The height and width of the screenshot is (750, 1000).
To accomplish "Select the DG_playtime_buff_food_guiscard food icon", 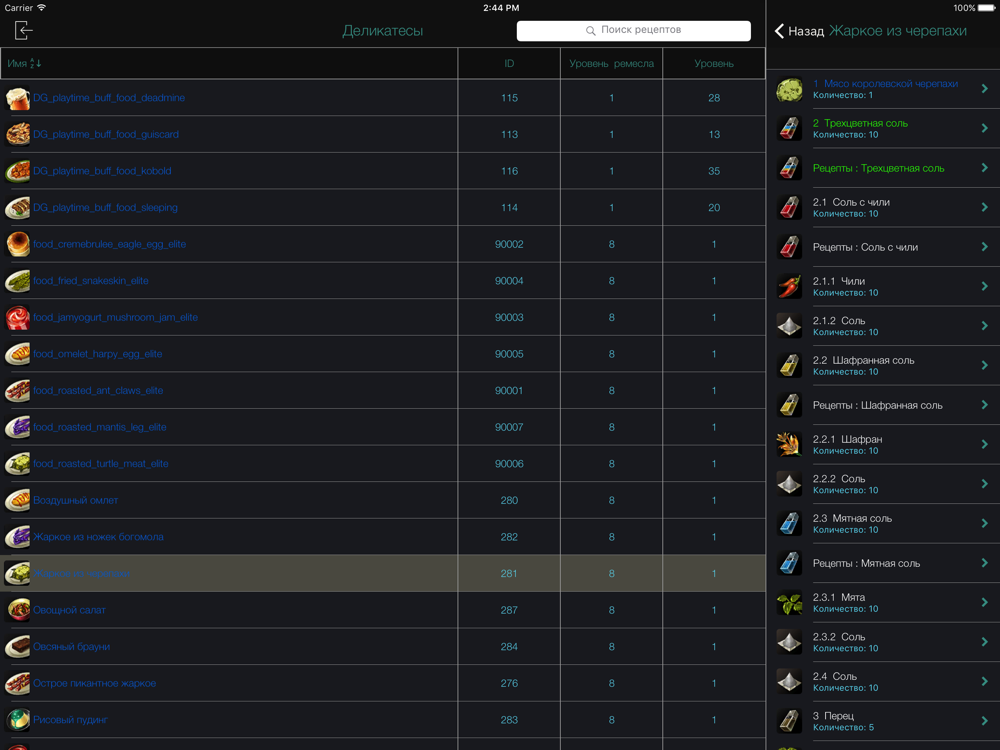I will 18,135.
